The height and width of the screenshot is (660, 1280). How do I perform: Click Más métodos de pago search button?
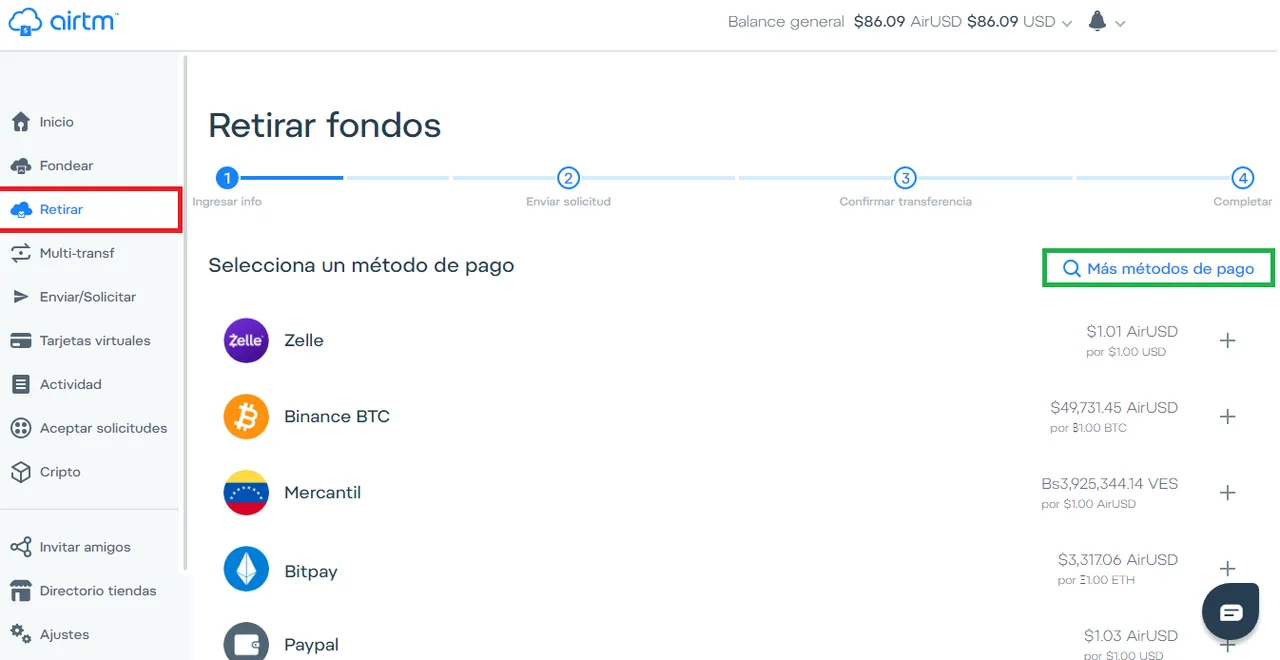click(x=1158, y=268)
